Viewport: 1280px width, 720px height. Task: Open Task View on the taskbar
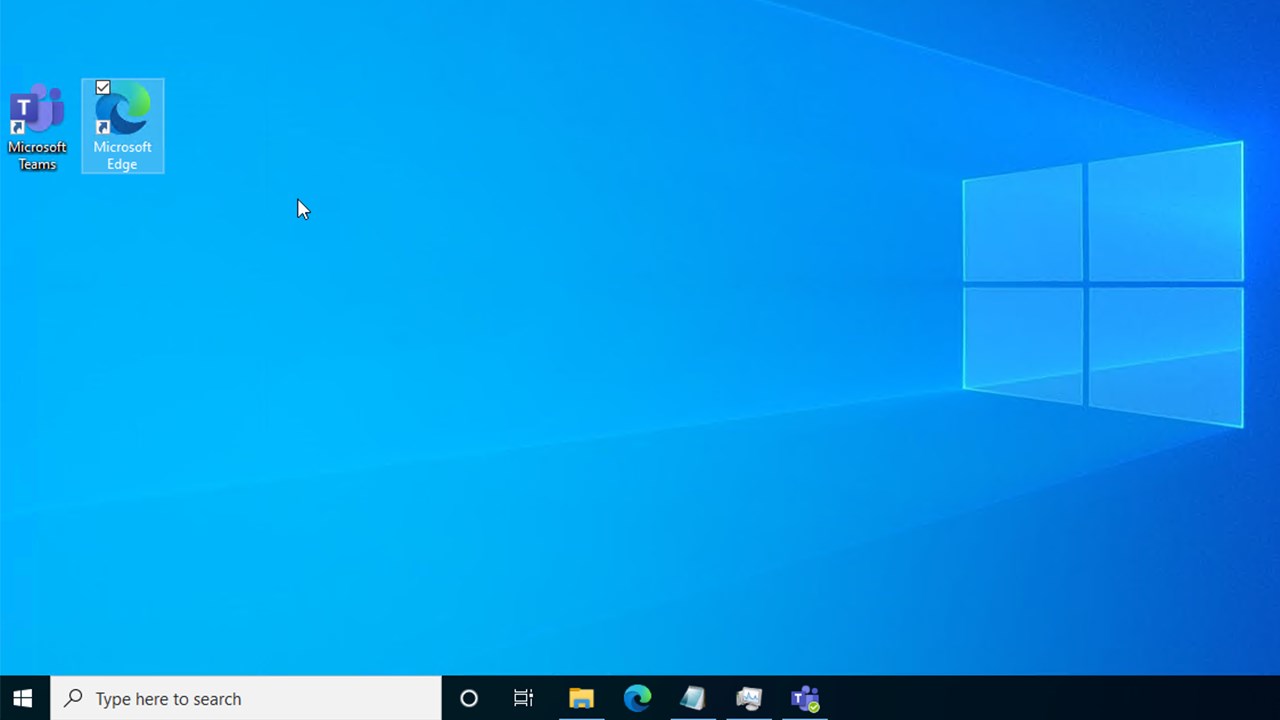pyautogui.click(x=523, y=698)
